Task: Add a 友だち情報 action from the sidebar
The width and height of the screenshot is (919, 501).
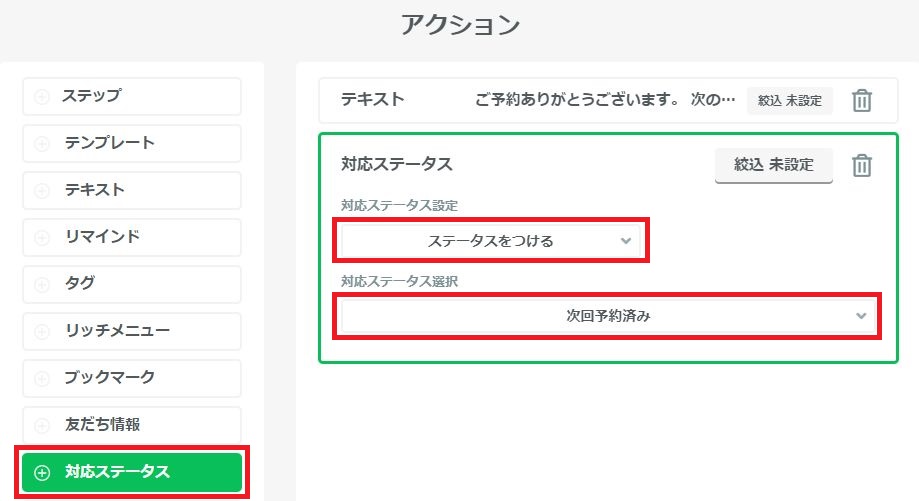Action: 132,425
